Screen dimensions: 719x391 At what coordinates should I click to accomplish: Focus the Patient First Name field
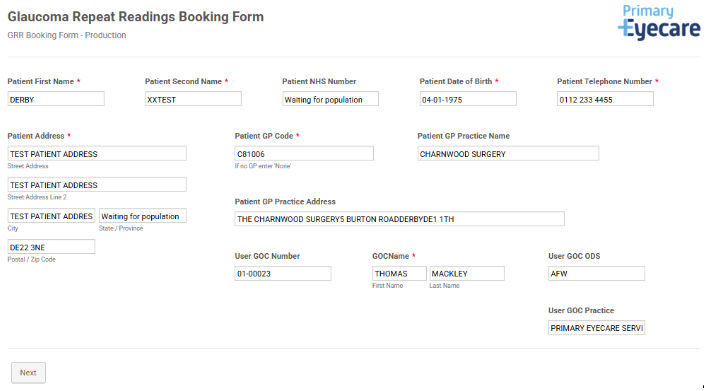coord(56,99)
